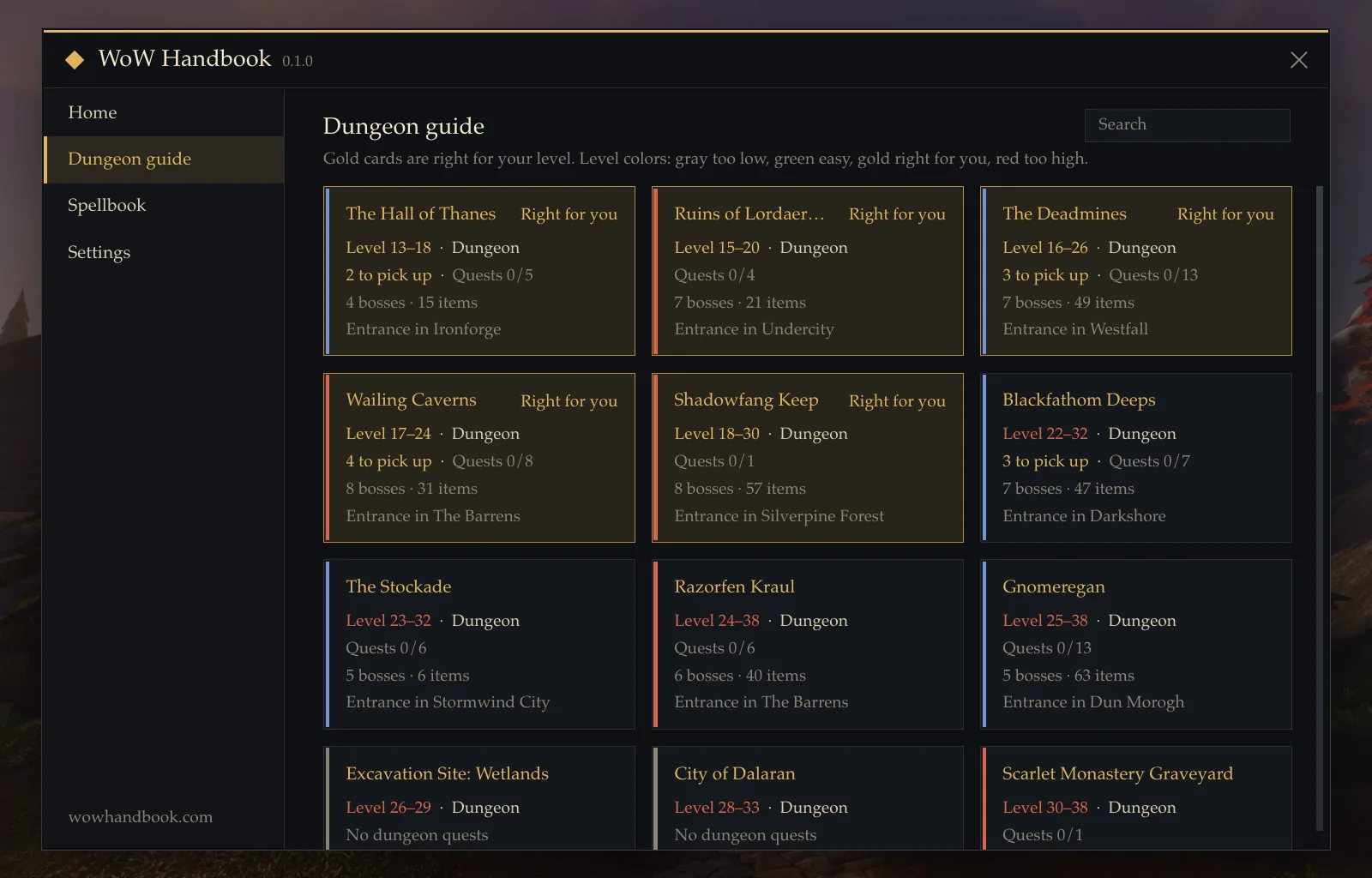The image size is (1372, 878).
Task: Click 'Entrance in Stormwind City' text
Action: point(448,701)
